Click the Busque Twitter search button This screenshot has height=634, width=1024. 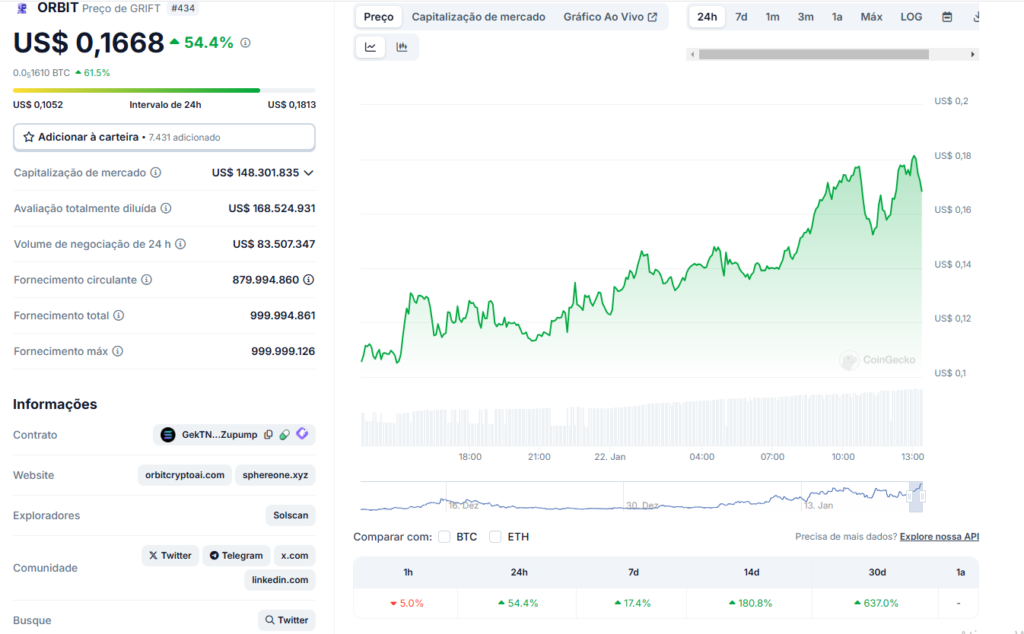[287, 620]
